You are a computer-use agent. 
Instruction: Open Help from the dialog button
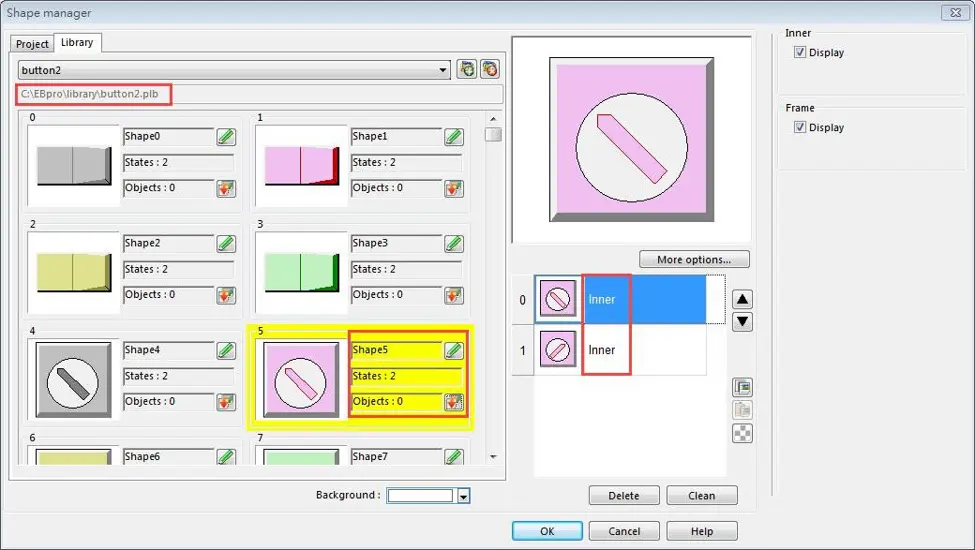click(x=701, y=531)
